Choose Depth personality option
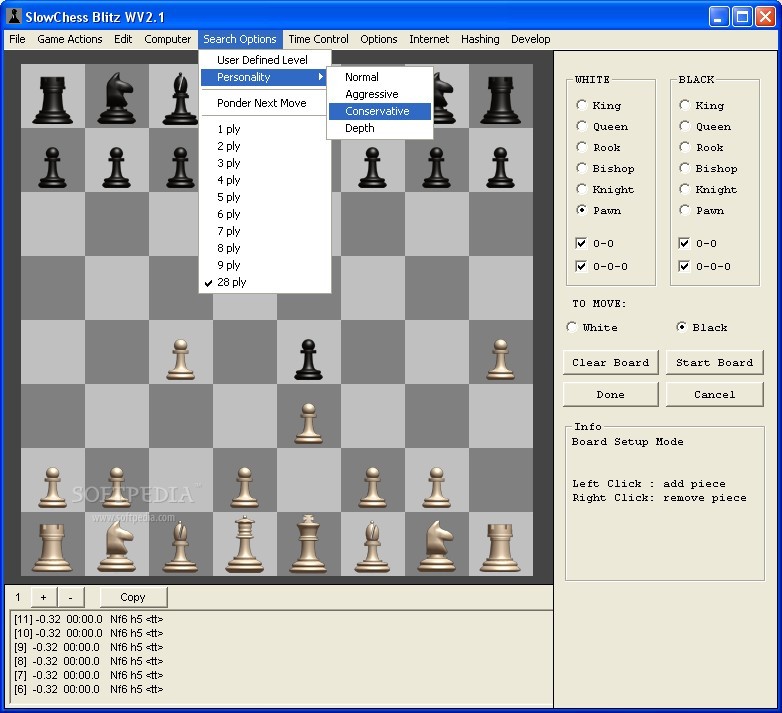 [x=380, y=128]
